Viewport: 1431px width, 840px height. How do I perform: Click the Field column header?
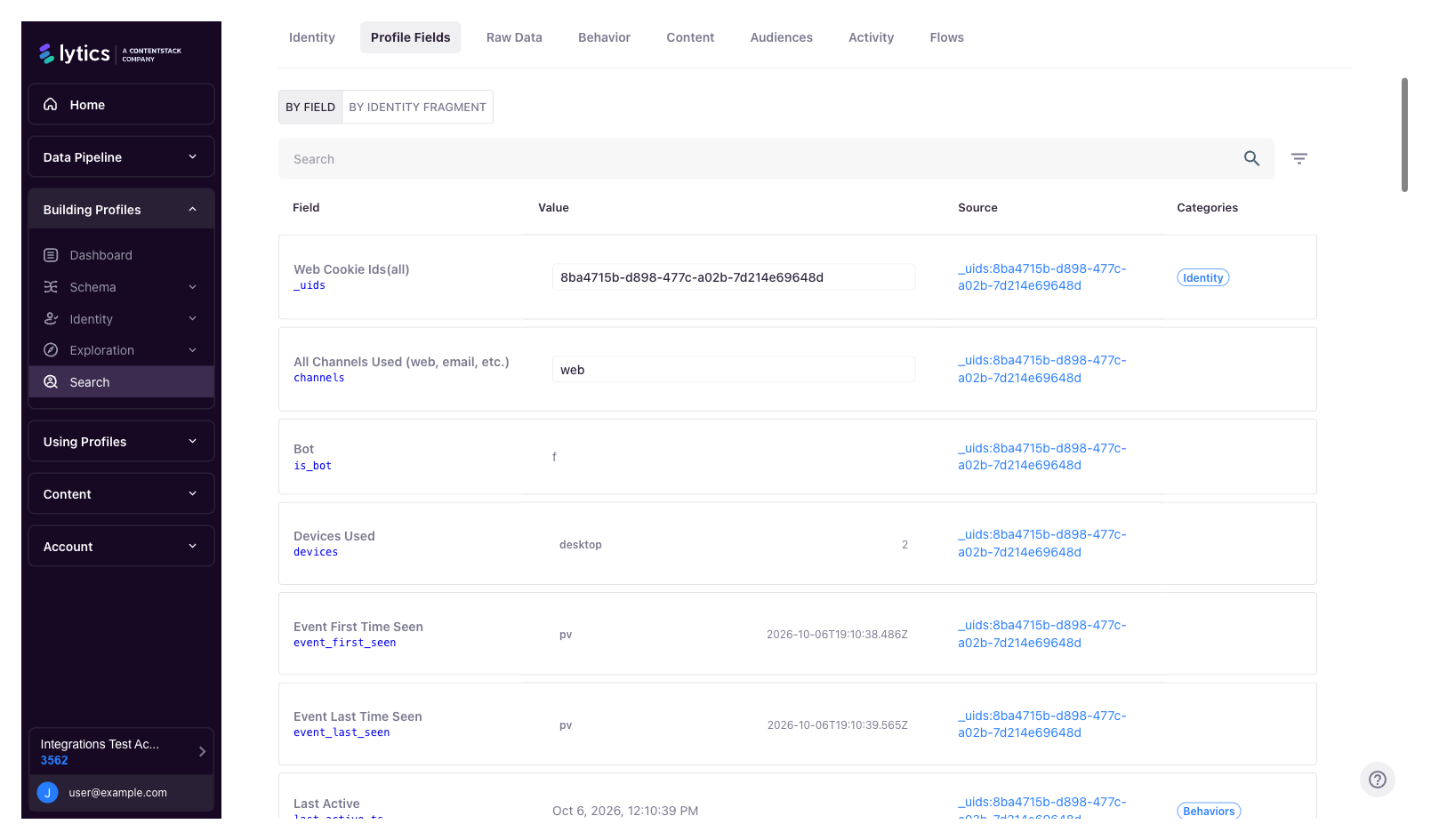tap(306, 207)
